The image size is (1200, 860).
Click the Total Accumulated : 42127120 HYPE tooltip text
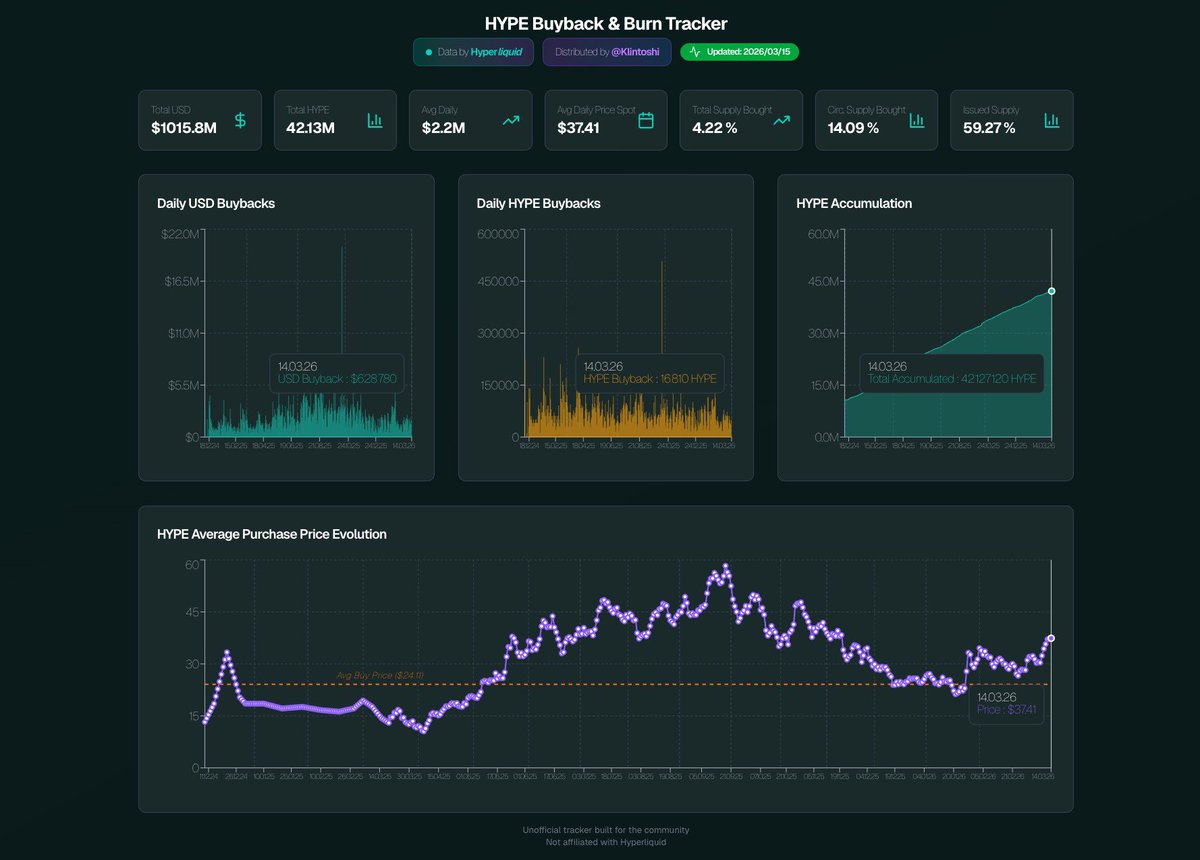click(x=952, y=379)
